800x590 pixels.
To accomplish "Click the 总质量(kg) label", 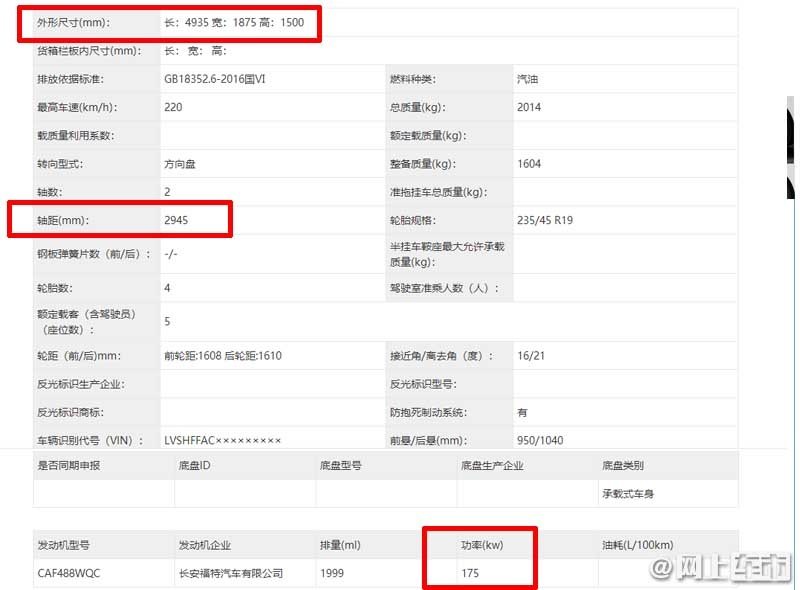I will pyautogui.click(x=418, y=107).
